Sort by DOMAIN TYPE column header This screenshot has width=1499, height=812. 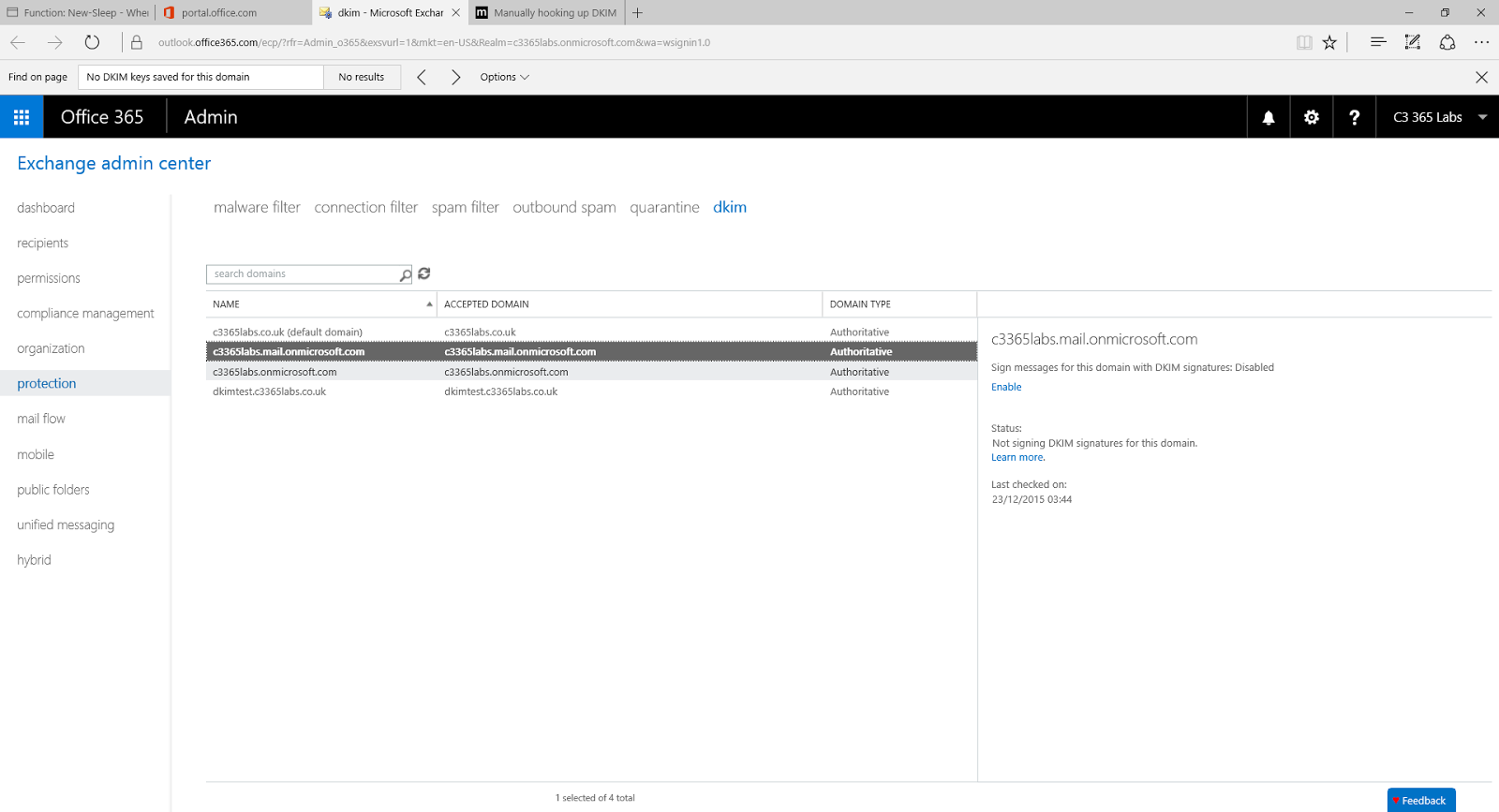[x=899, y=304]
